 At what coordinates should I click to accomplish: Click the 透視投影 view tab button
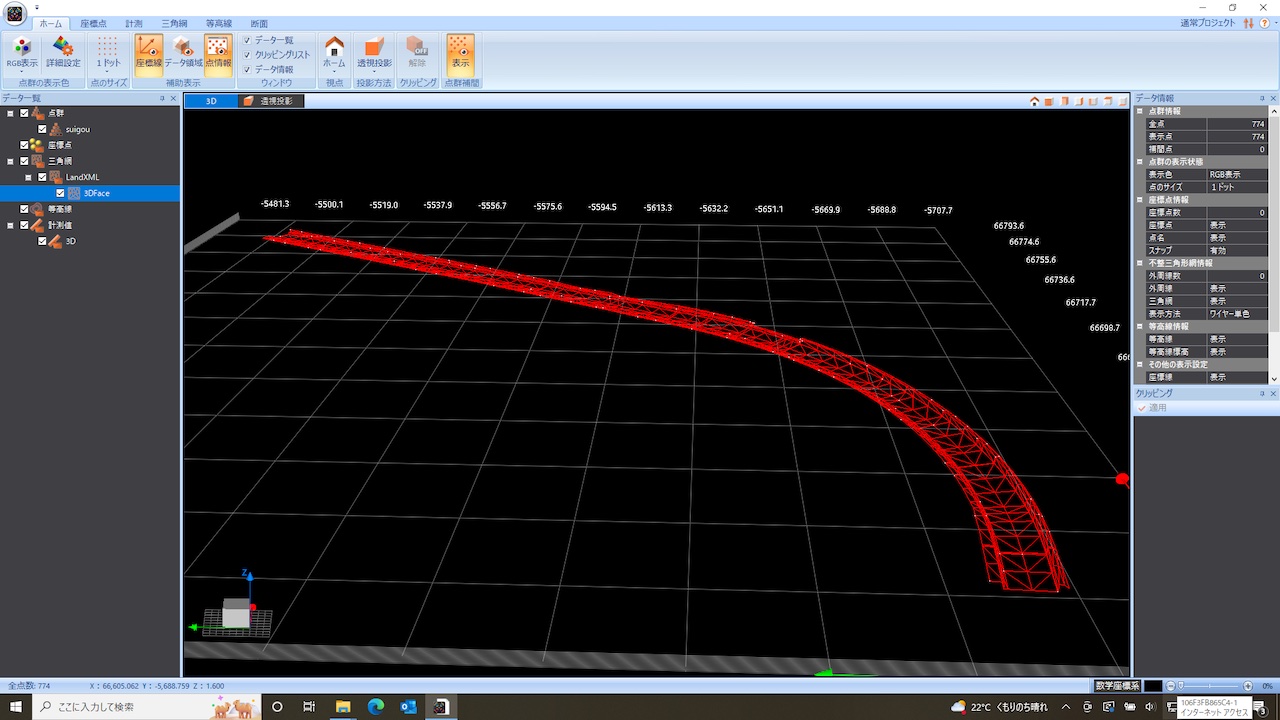(270, 101)
